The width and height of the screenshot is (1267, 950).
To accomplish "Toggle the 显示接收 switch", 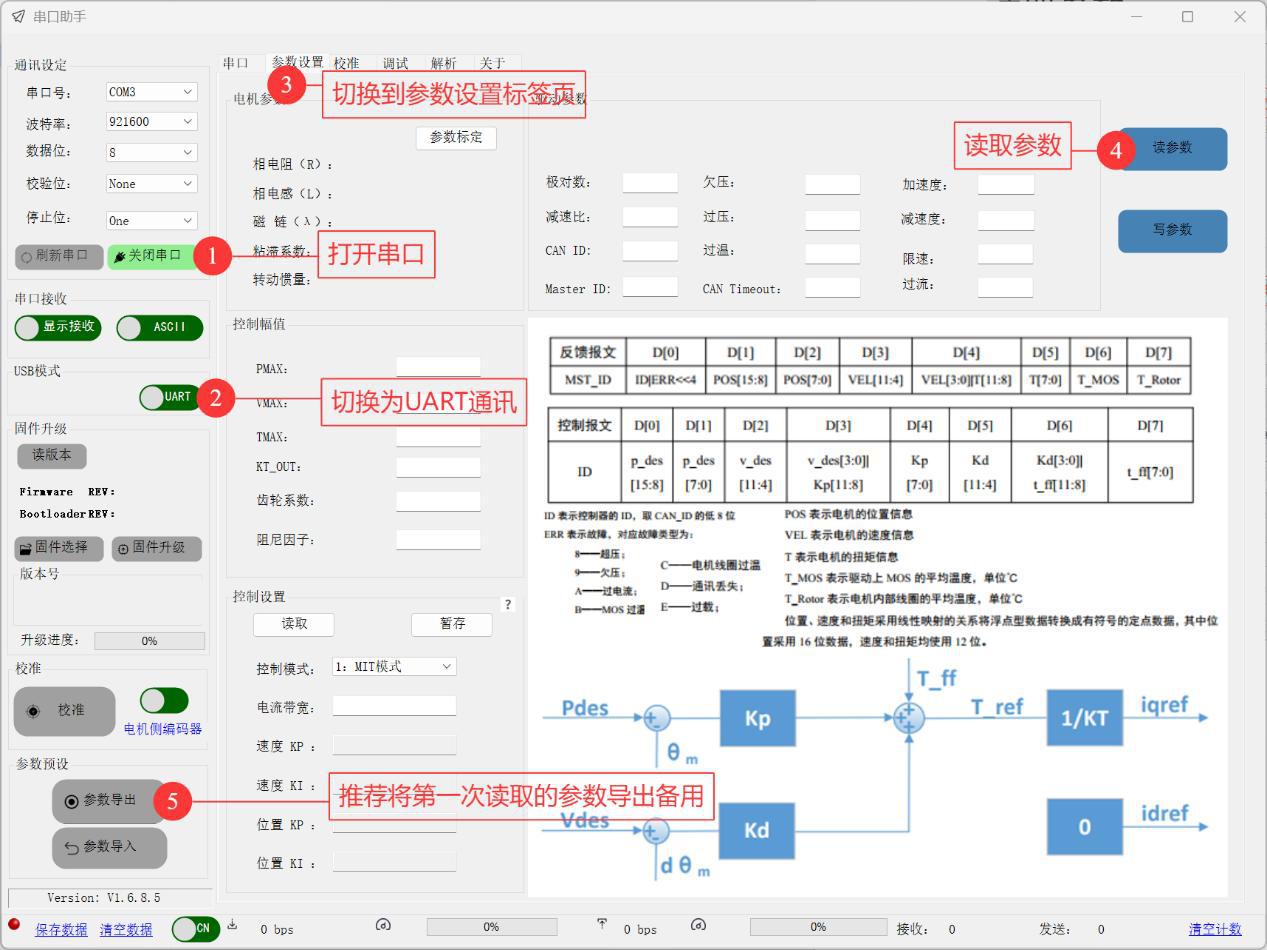I will [x=58, y=327].
